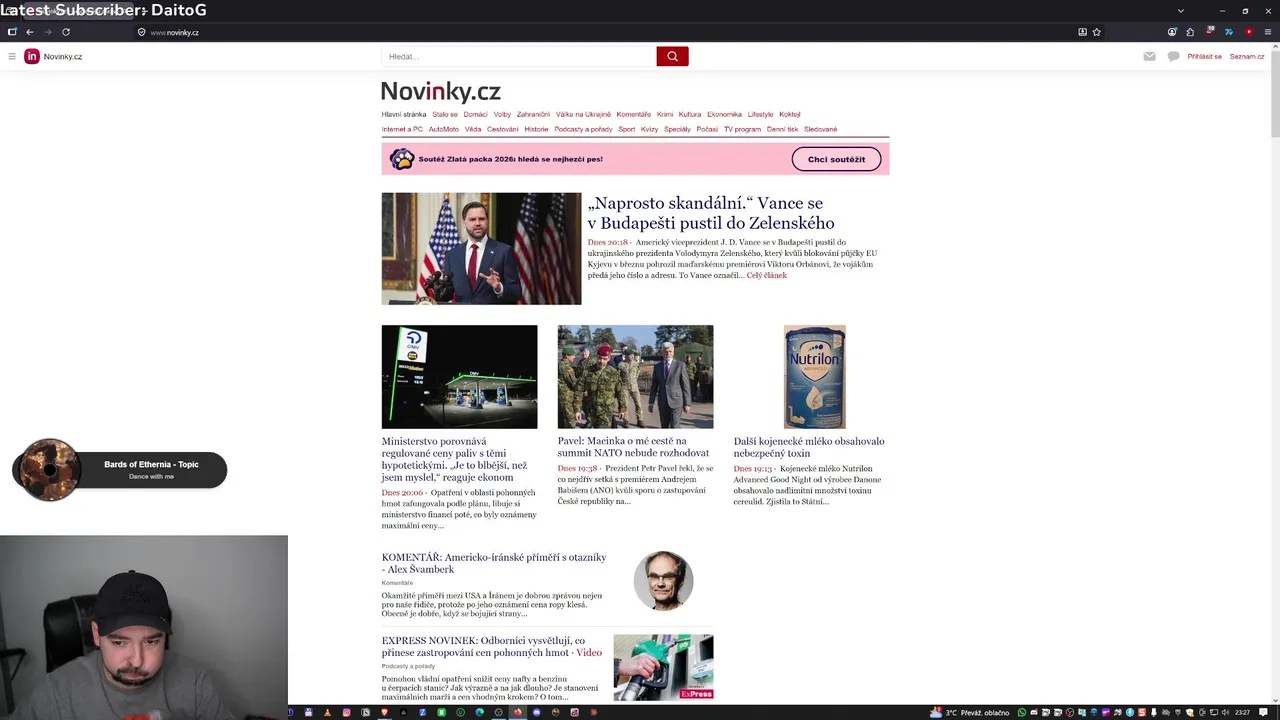The width and height of the screenshot is (1280, 720).
Task: Click the page vertical scrollbar
Action: click(1275, 375)
